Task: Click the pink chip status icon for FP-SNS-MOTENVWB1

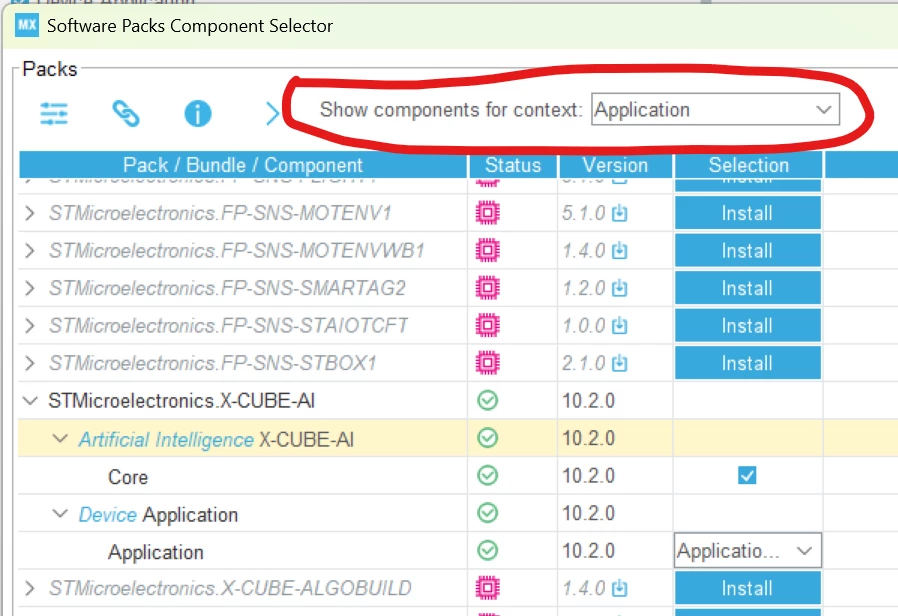Action: (487, 250)
